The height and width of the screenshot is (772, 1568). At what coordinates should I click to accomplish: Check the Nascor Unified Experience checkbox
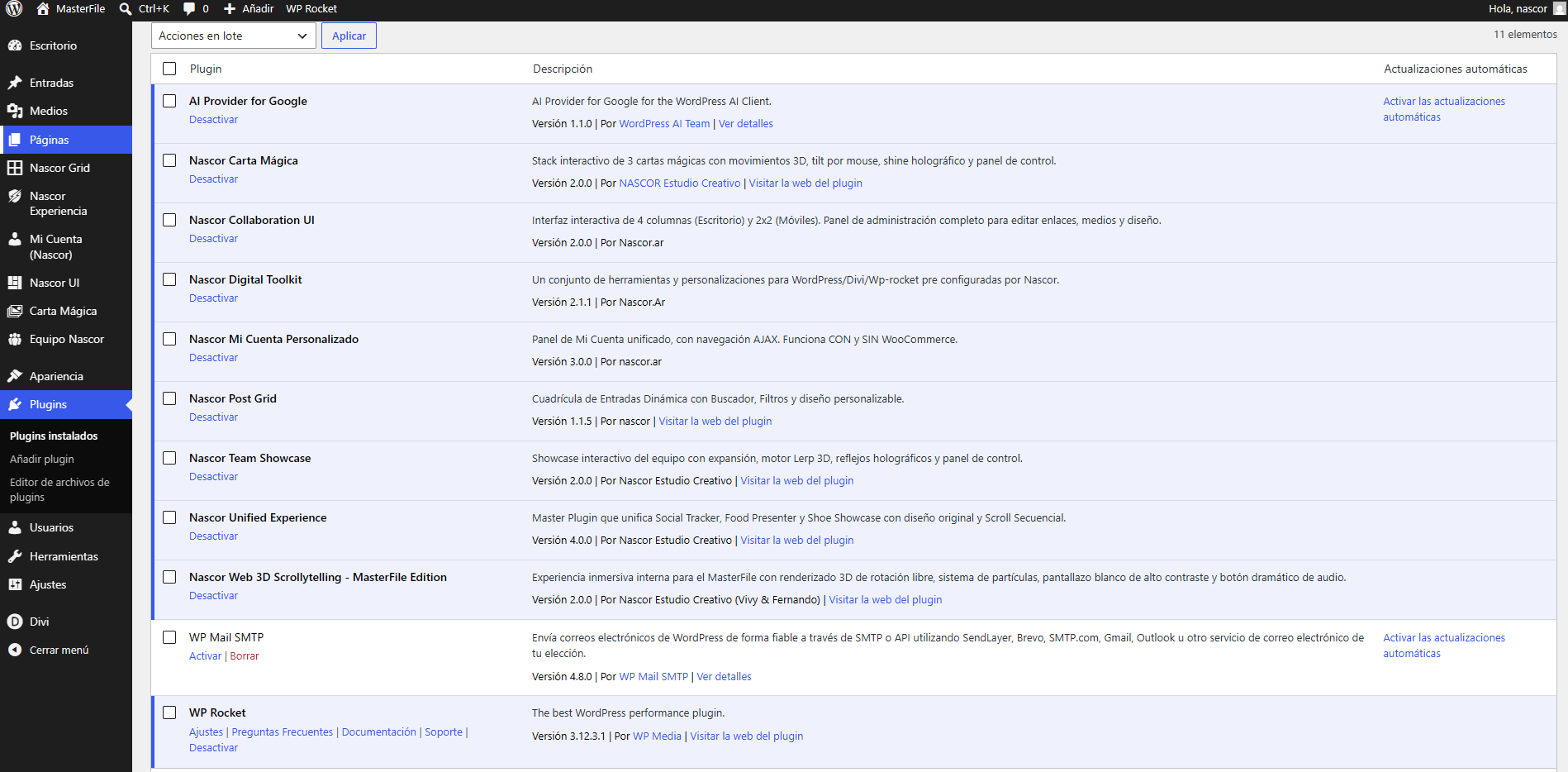(169, 517)
